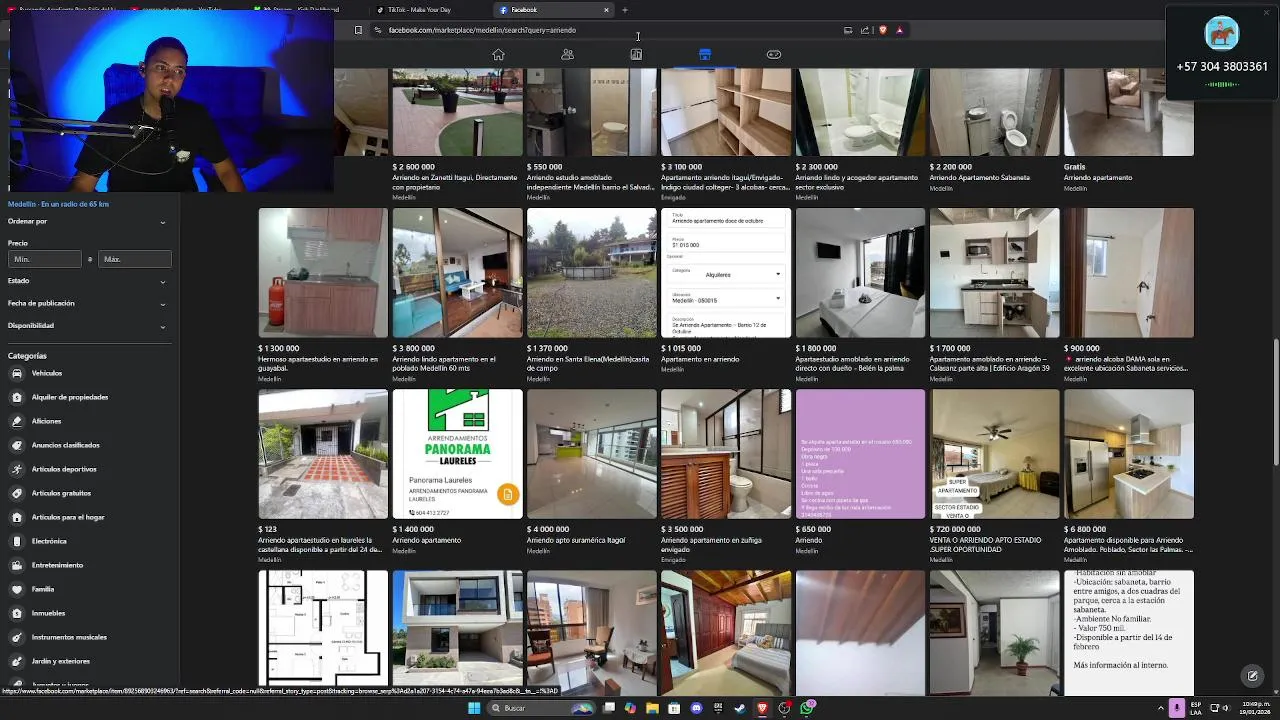
Task: Click the browser address bar URL
Action: (x=482, y=30)
